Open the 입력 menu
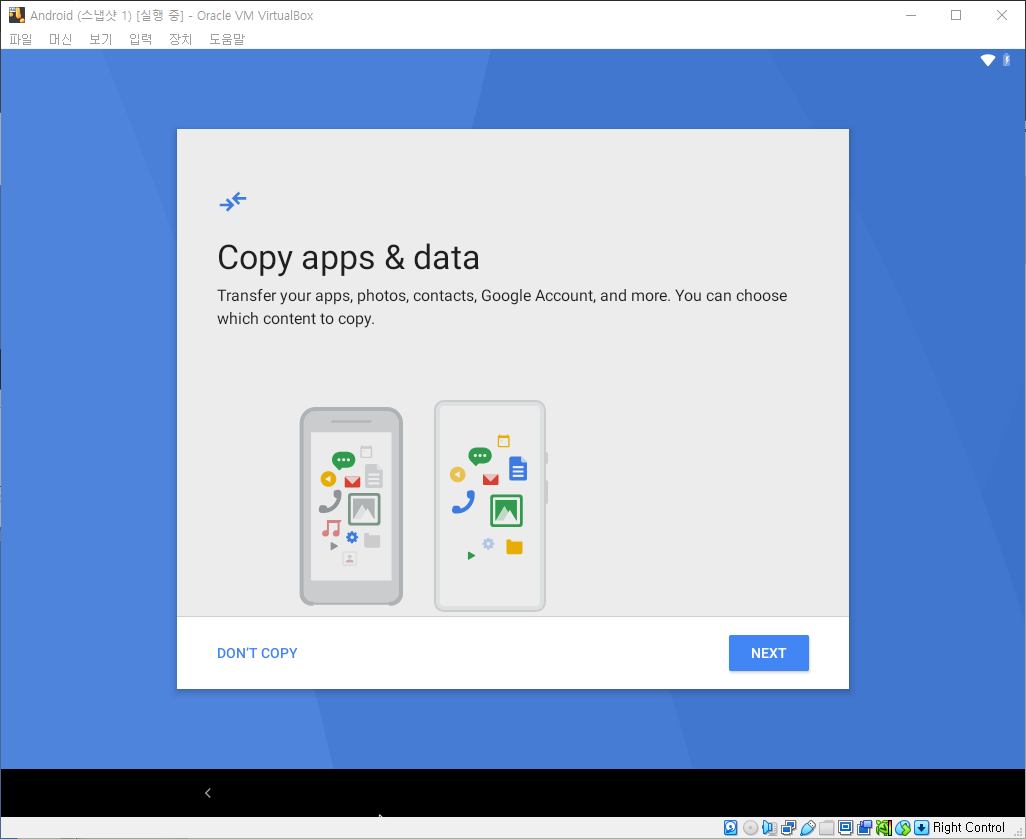 coord(141,39)
